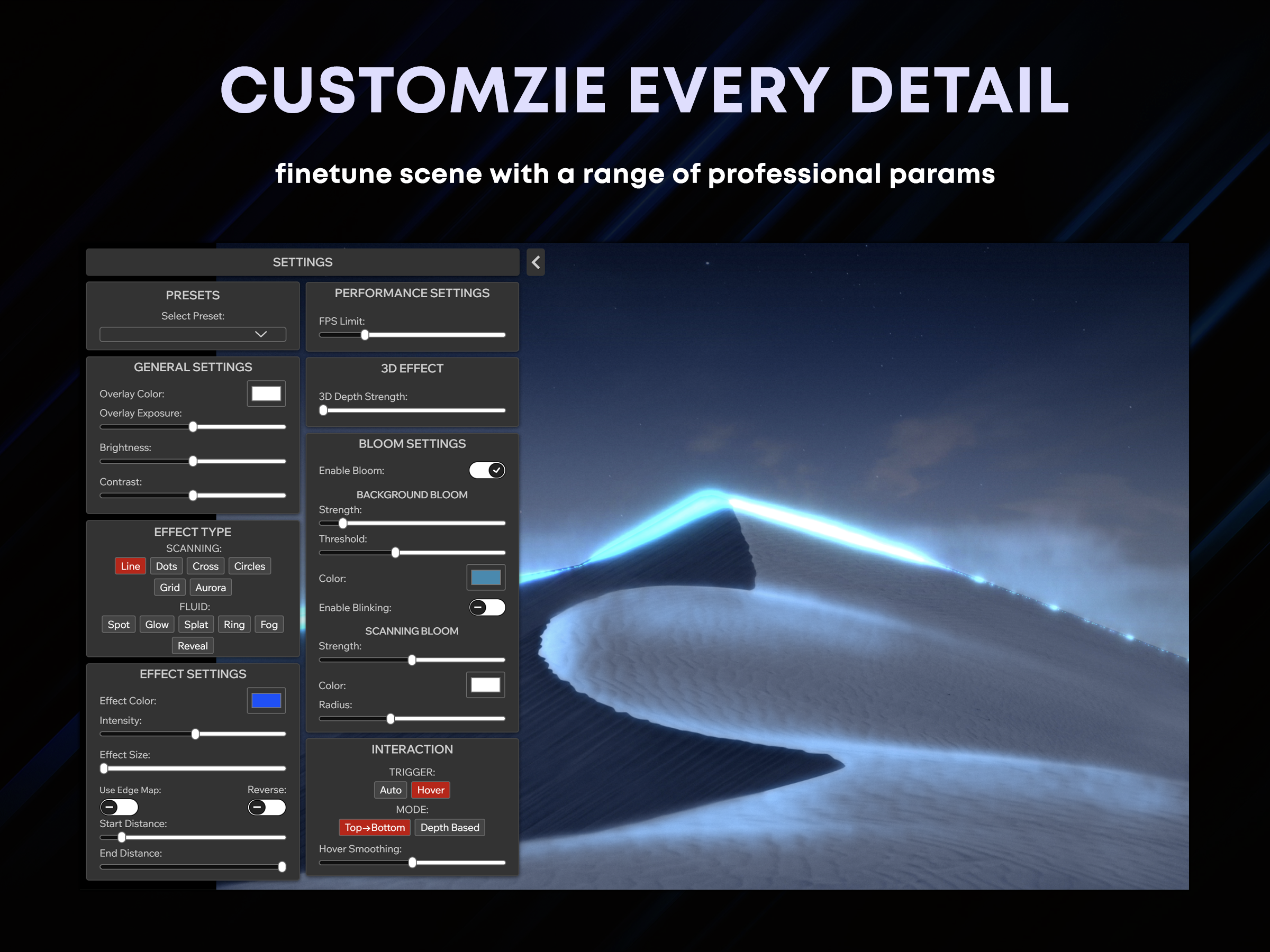The height and width of the screenshot is (952, 1270).
Task: Set trigger to Auto
Action: (x=391, y=790)
